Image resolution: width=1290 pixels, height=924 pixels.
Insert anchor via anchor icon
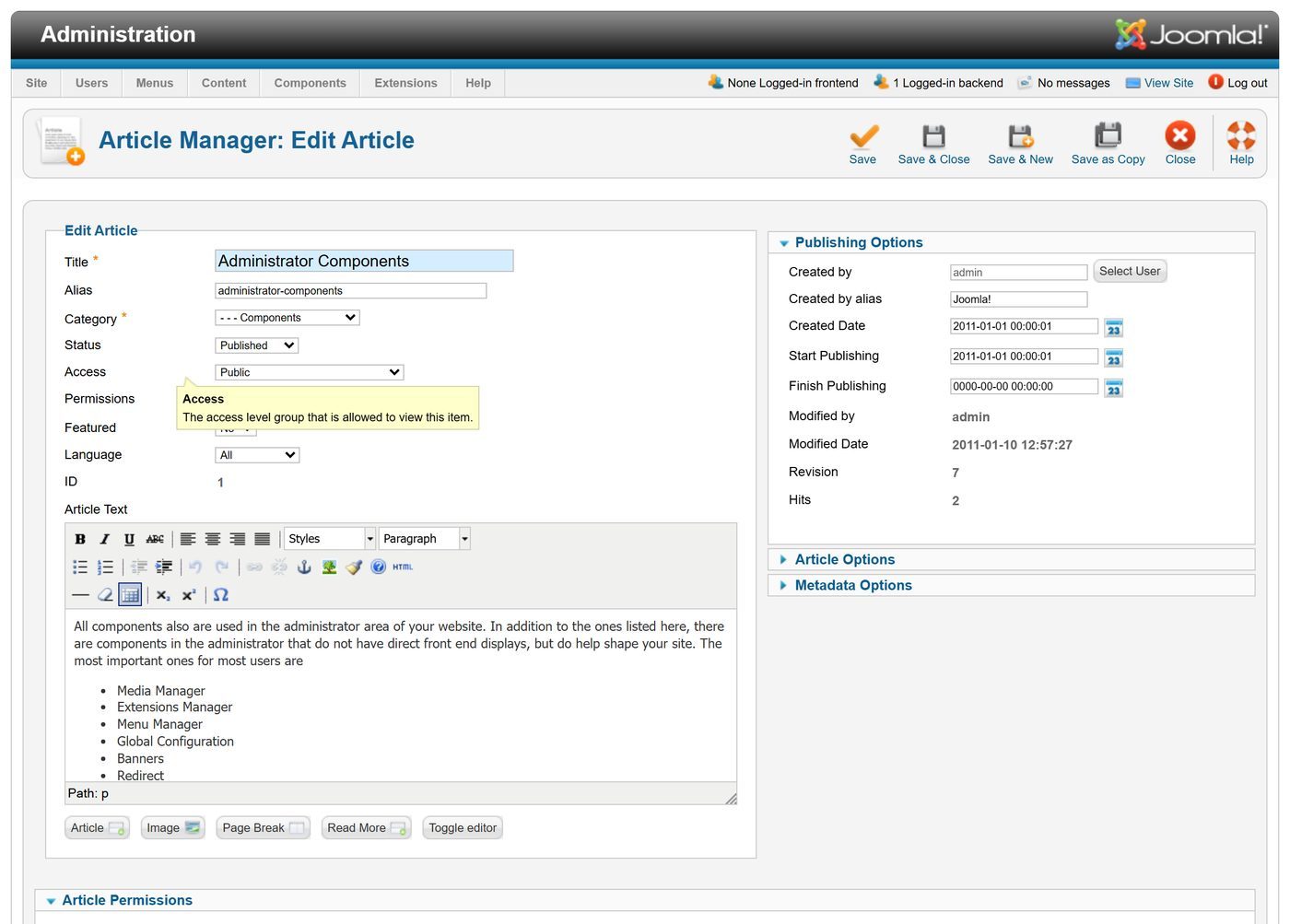(304, 567)
